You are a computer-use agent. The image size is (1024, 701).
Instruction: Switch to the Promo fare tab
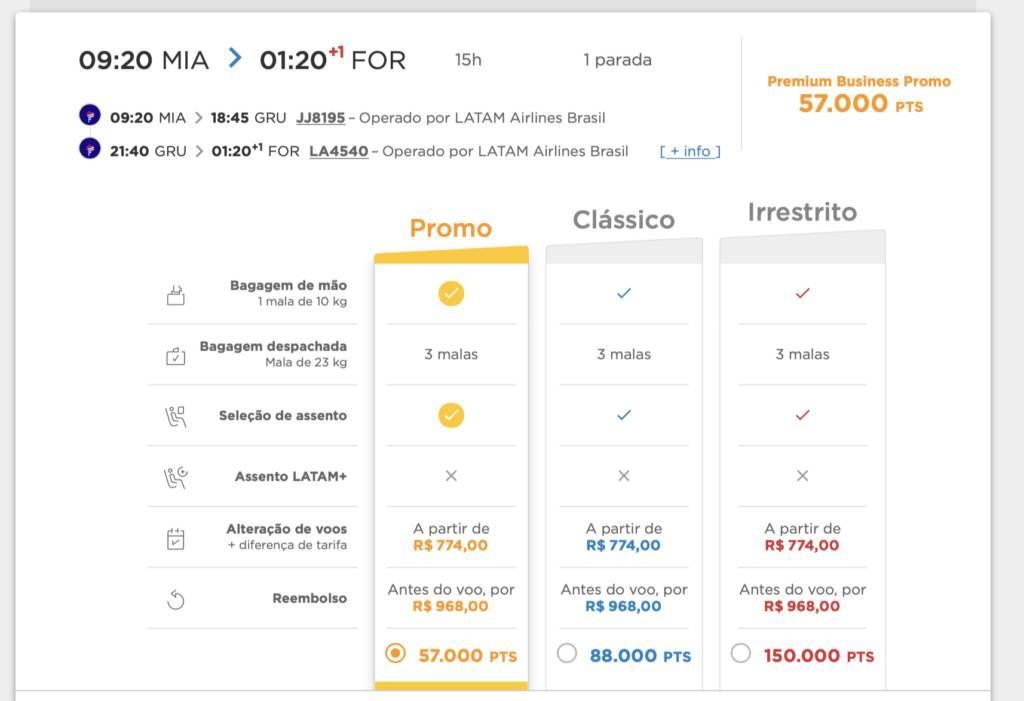[451, 228]
